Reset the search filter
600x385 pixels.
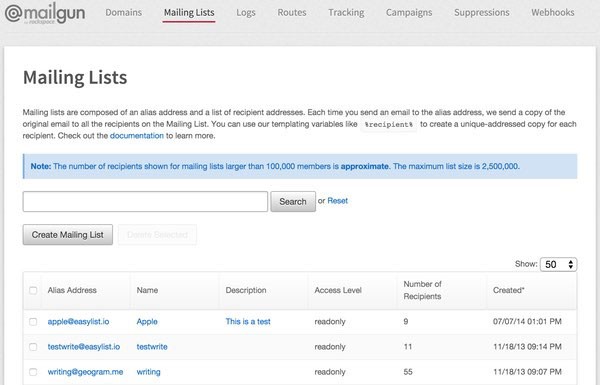point(338,201)
